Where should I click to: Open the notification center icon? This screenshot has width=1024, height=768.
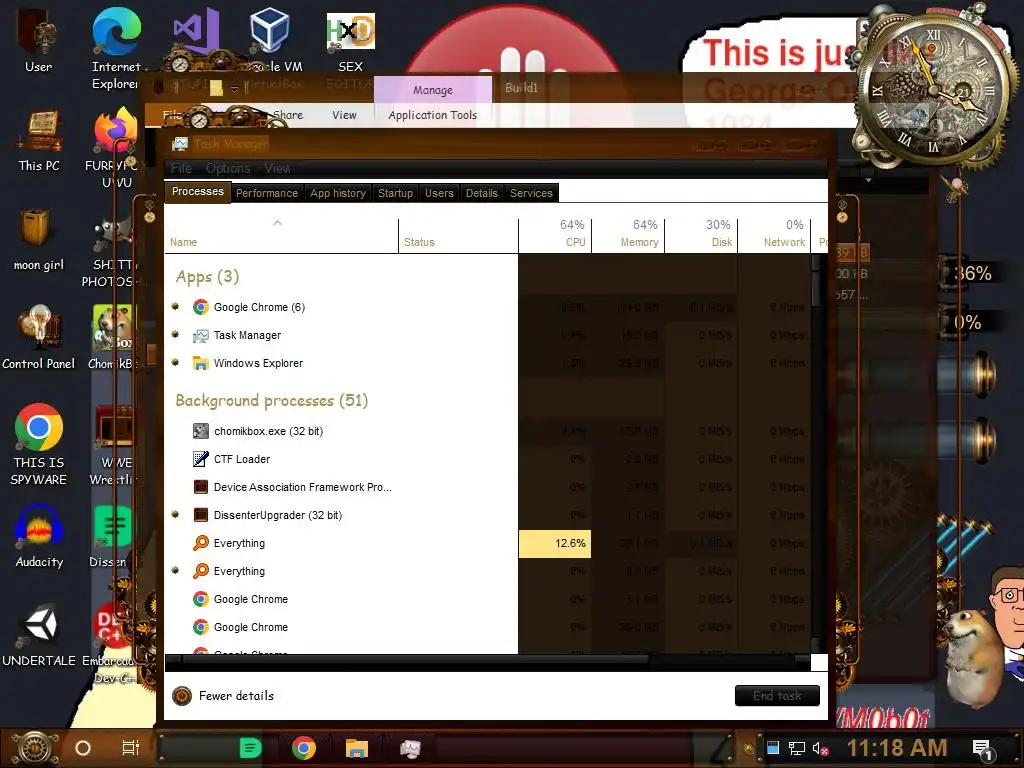pos(982,750)
